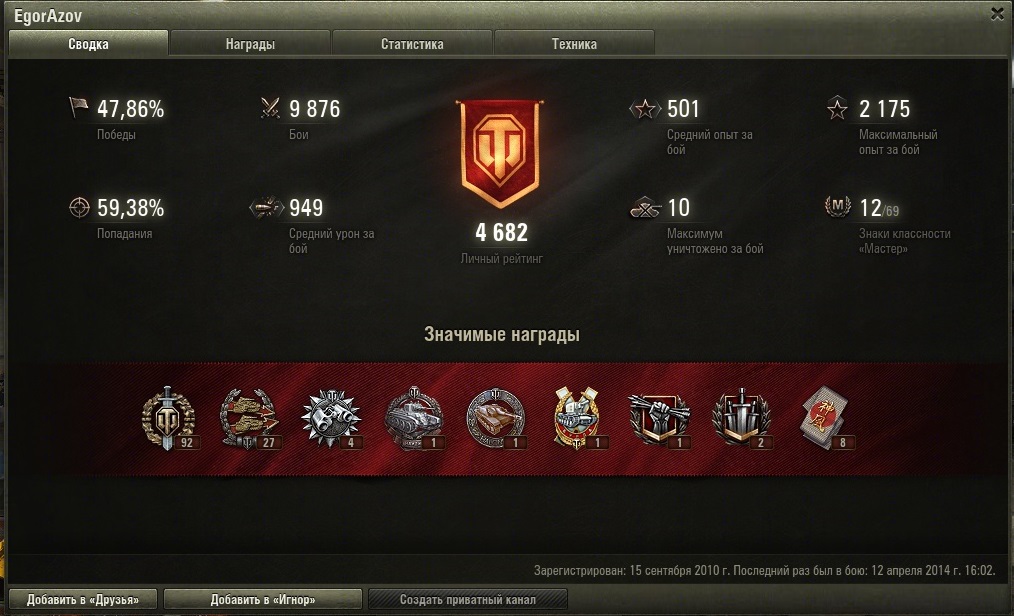This screenshot has width=1014, height=616.
Task: Click the victories flag icon
Action: pos(78,107)
